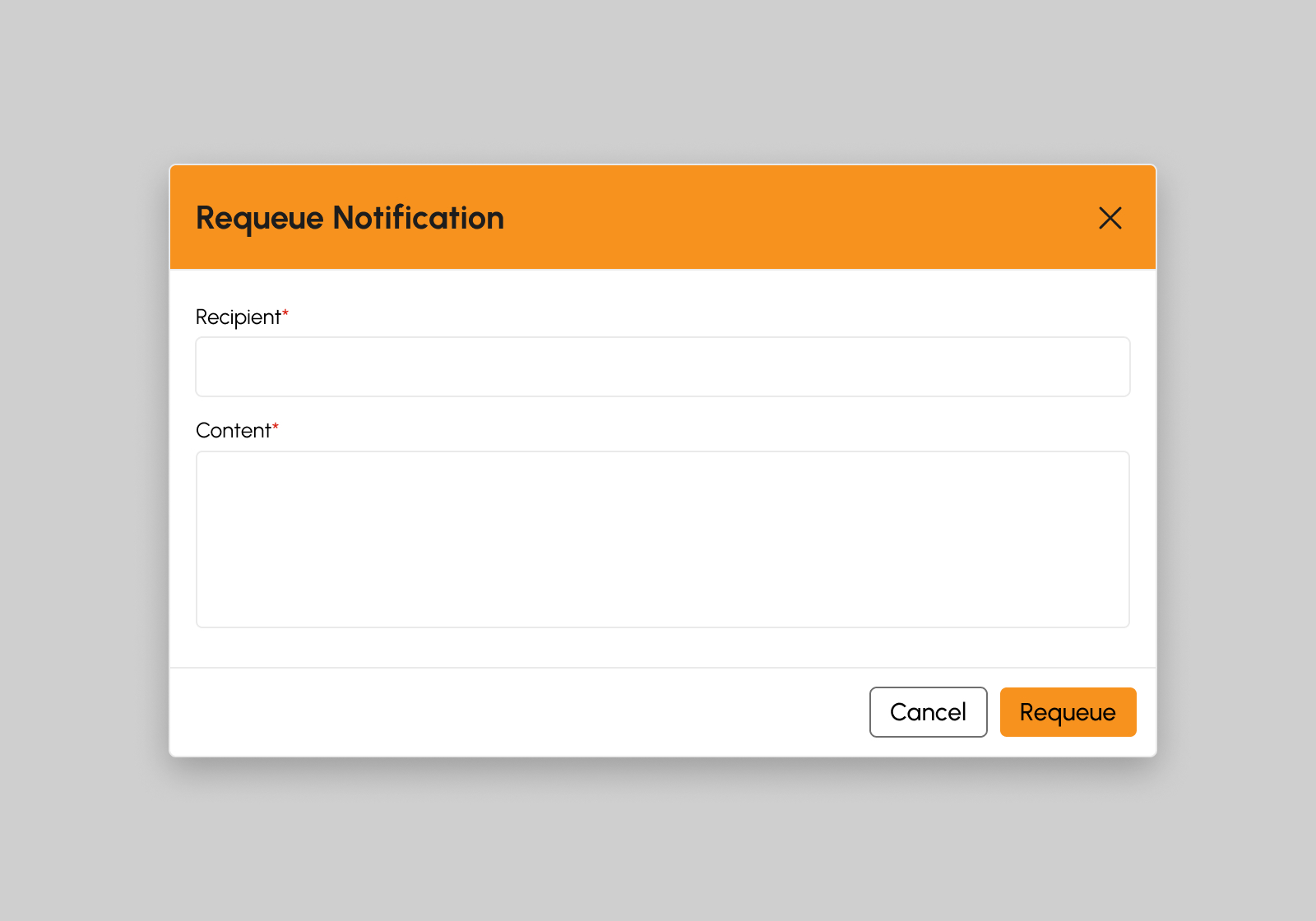1316x921 pixels.
Task: Click the Content field label
Action: [237, 430]
